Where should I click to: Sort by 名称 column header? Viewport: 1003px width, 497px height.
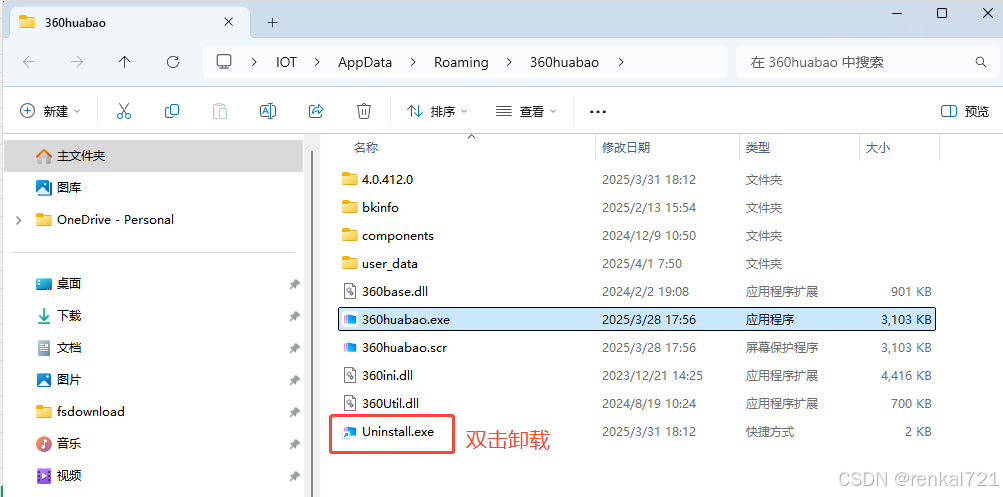click(x=366, y=148)
